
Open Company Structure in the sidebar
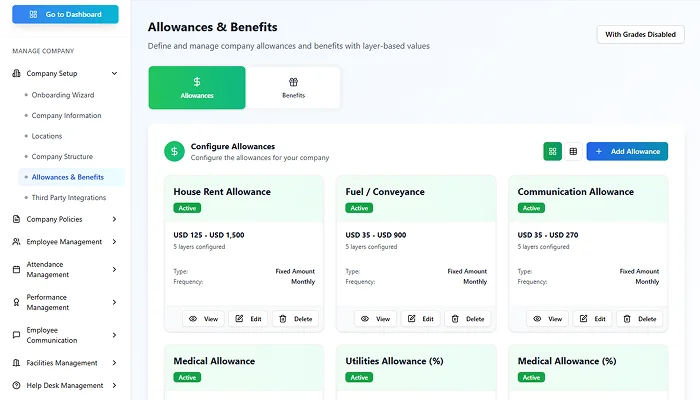coord(62,157)
